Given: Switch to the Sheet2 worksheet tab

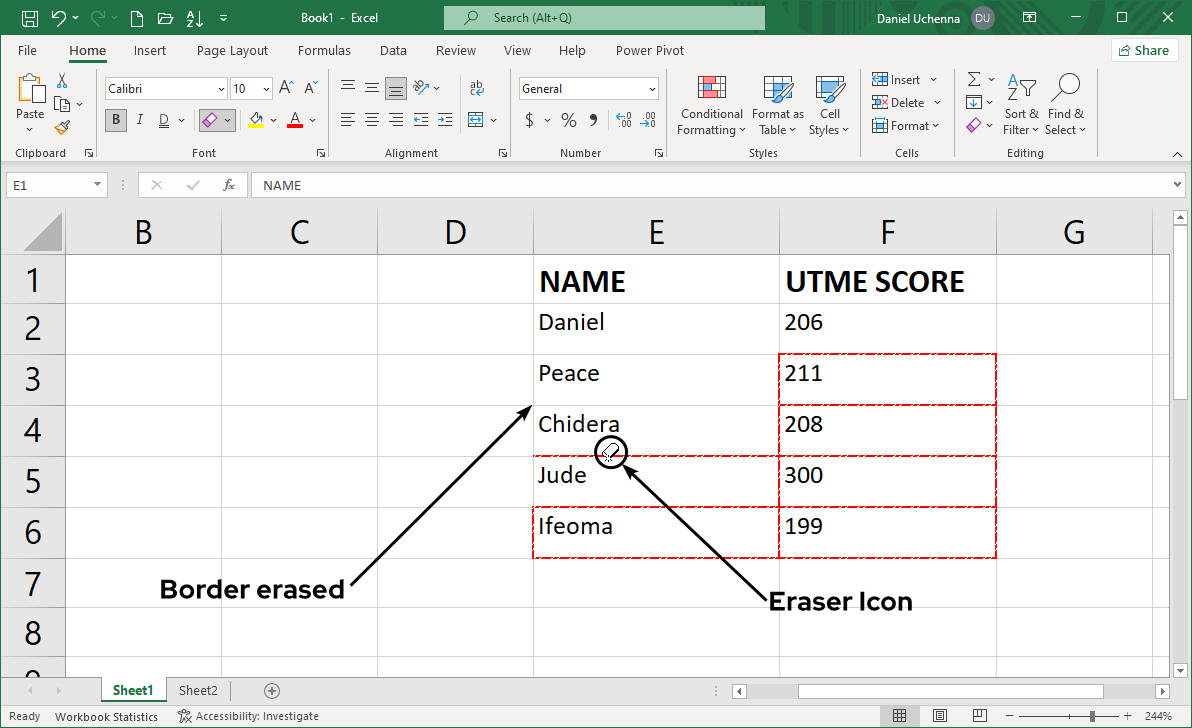Looking at the screenshot, I should pos(198,690).
